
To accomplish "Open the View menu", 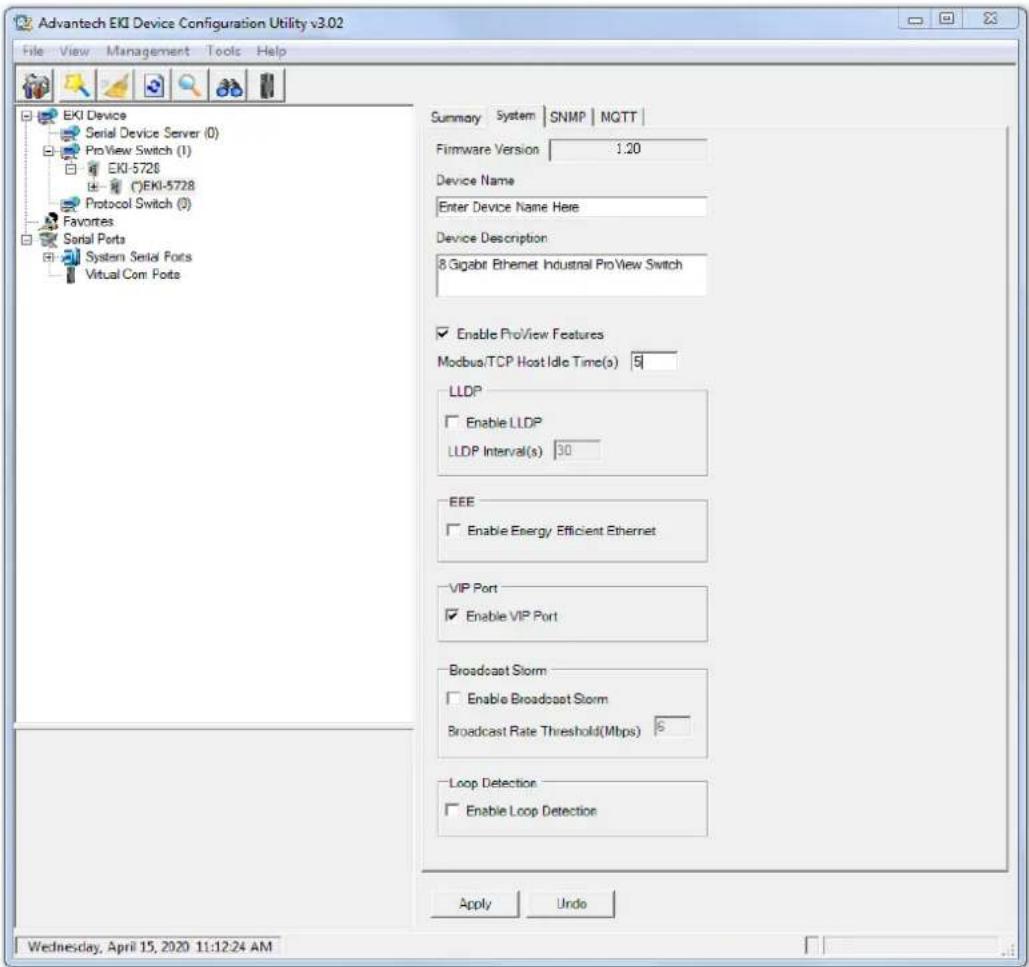I will pos(74,51).
